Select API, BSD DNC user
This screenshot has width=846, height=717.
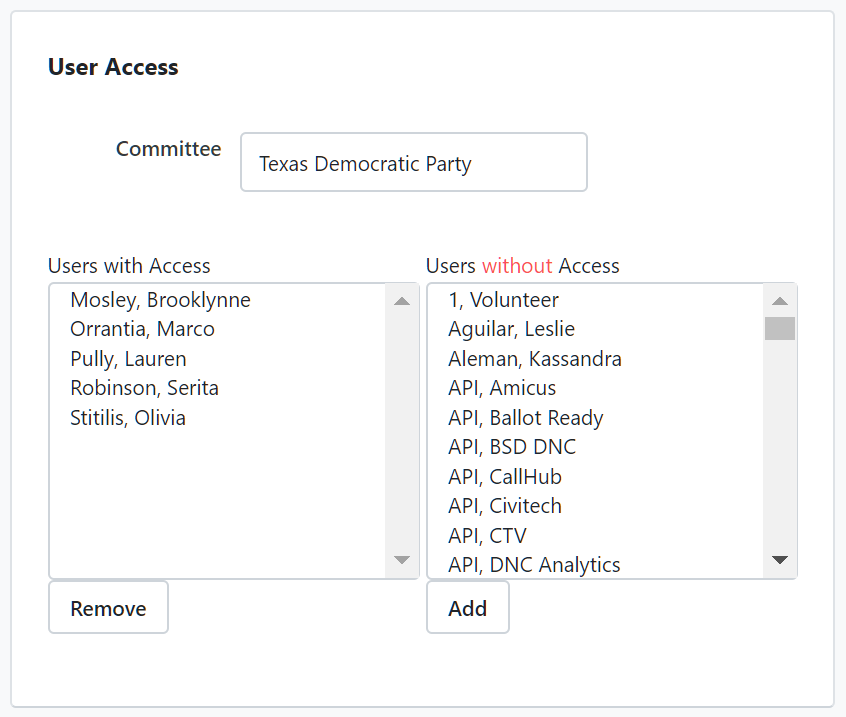512,447
